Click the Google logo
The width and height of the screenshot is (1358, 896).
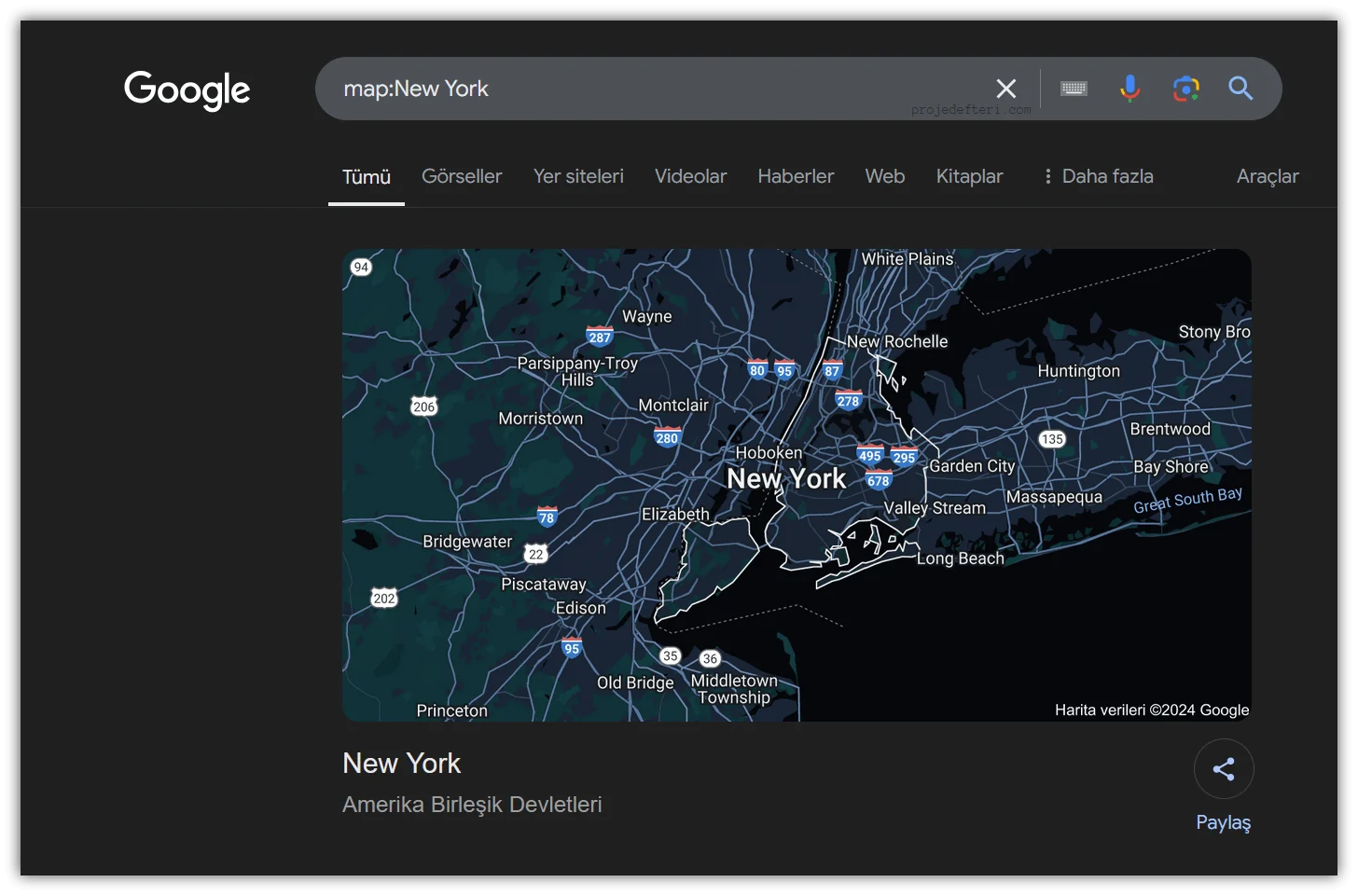[x=187, y=90]
